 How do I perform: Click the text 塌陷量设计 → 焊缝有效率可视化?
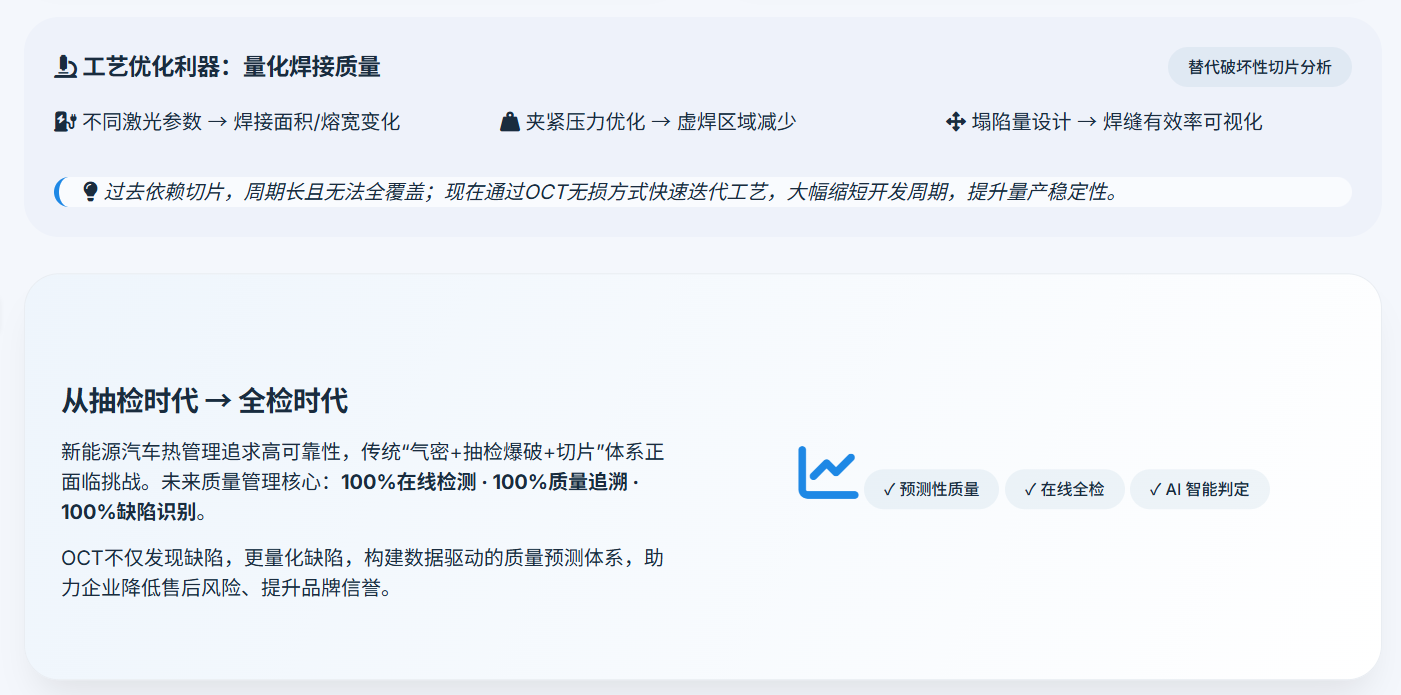(x=1117, y=122)
